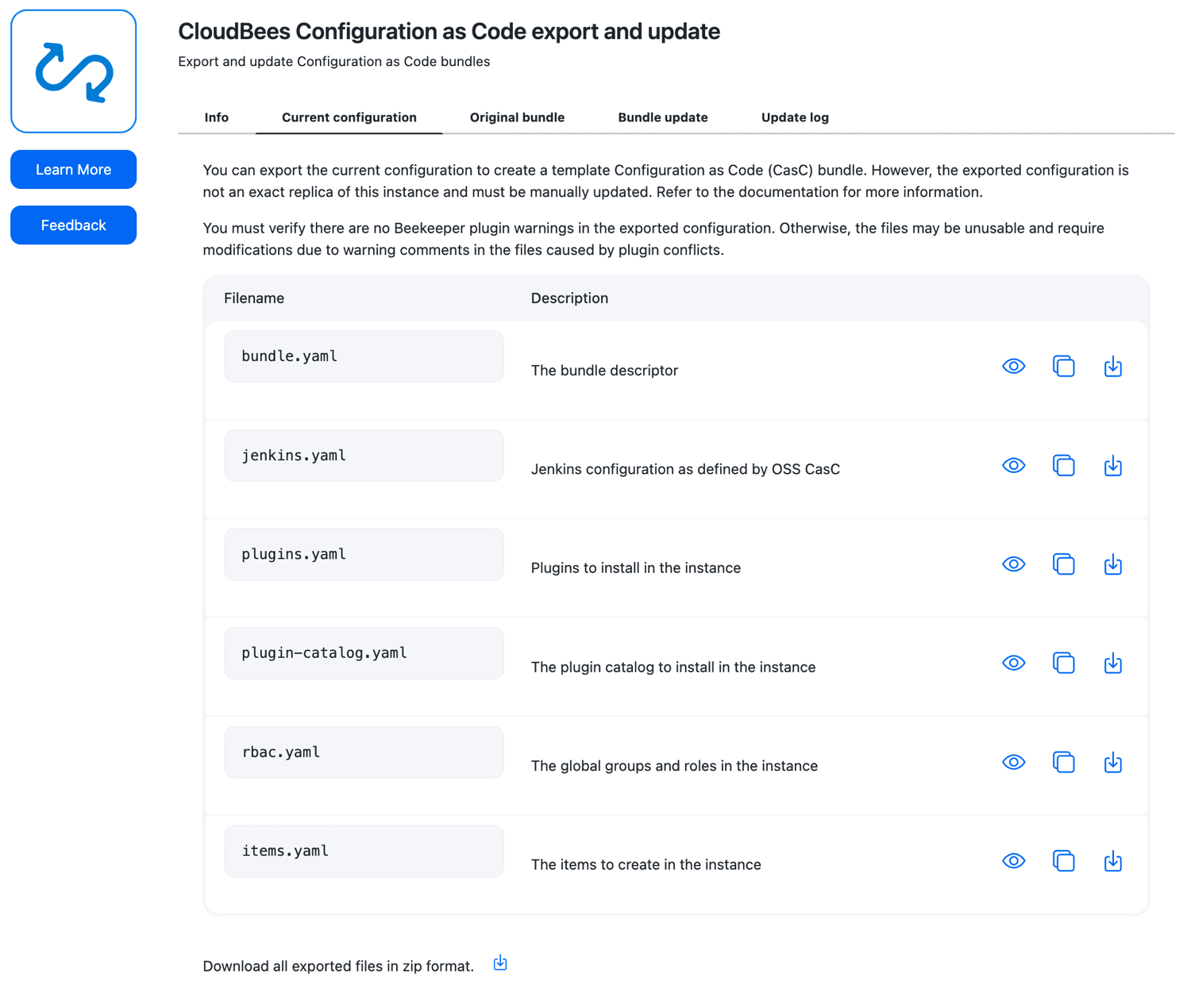Open the Update log tab
Viewport: 1191px width, 1008px height.
pyautogui.click(x=795, y=117)
